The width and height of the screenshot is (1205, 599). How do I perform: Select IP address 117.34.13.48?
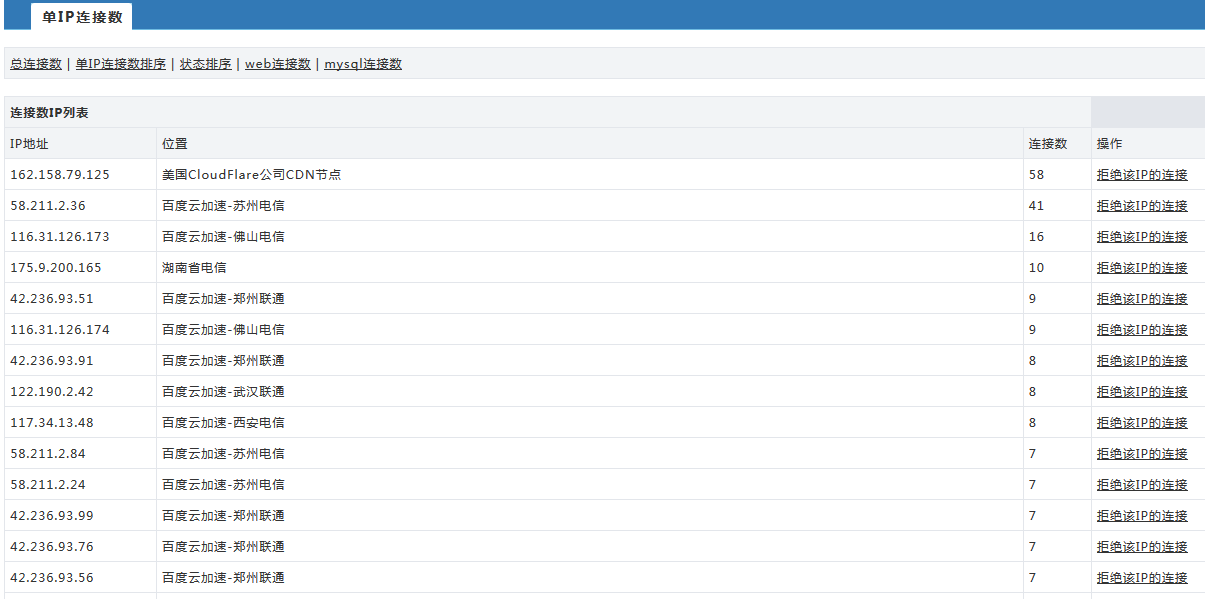coord(52,423)
